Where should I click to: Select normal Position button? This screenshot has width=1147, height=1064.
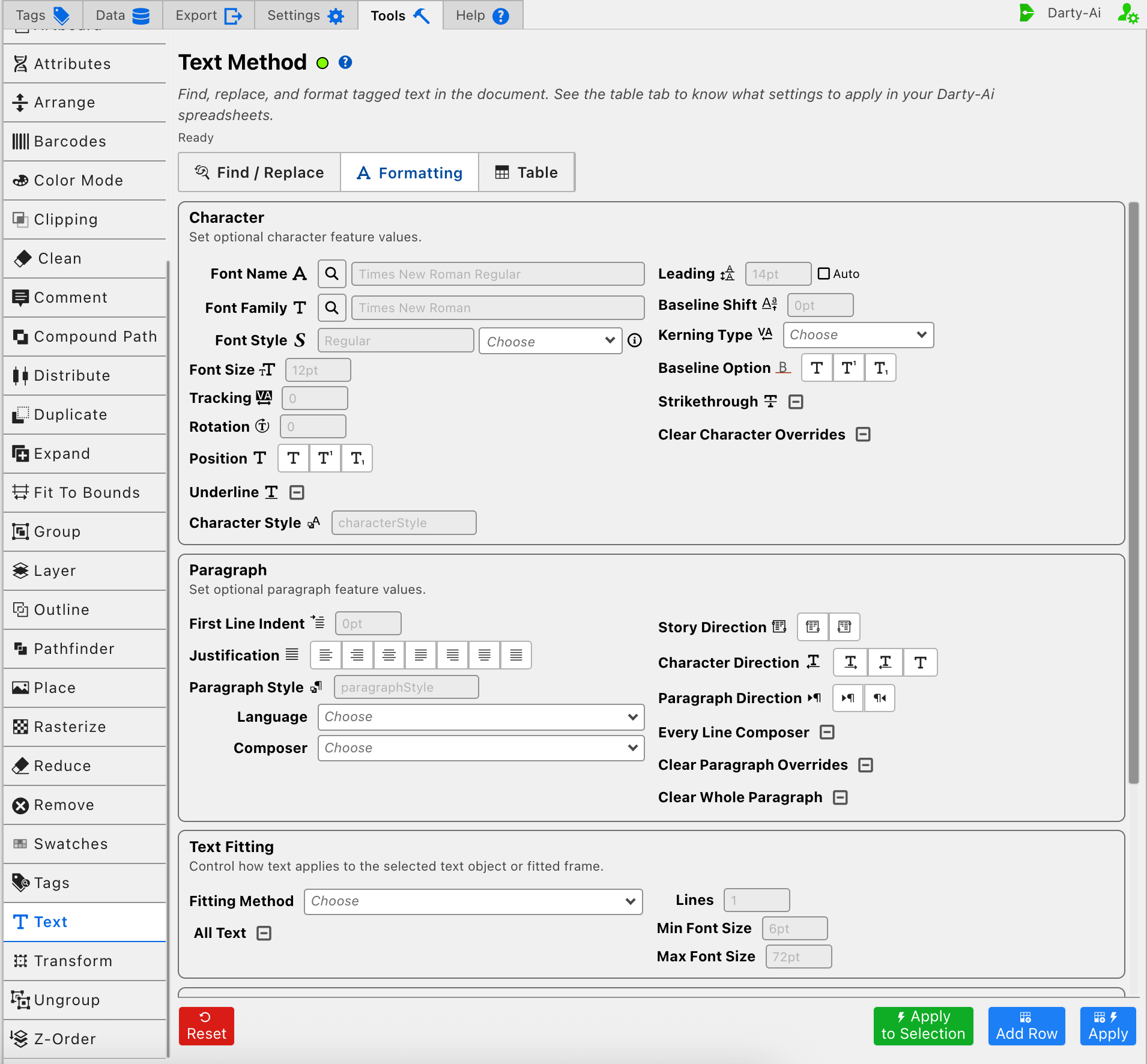[294, 458]
